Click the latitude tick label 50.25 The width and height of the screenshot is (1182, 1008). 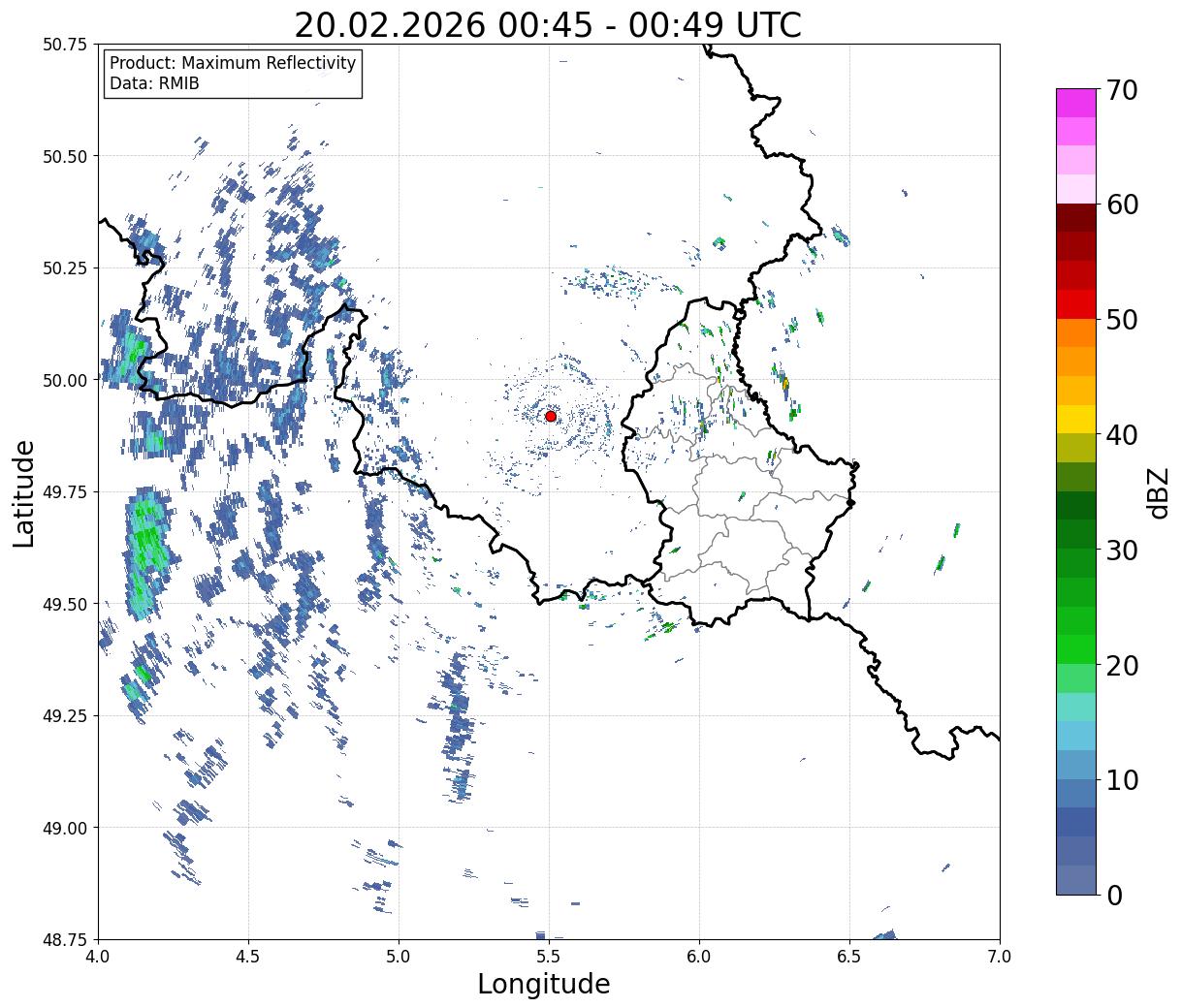click(x=65, y=268)
